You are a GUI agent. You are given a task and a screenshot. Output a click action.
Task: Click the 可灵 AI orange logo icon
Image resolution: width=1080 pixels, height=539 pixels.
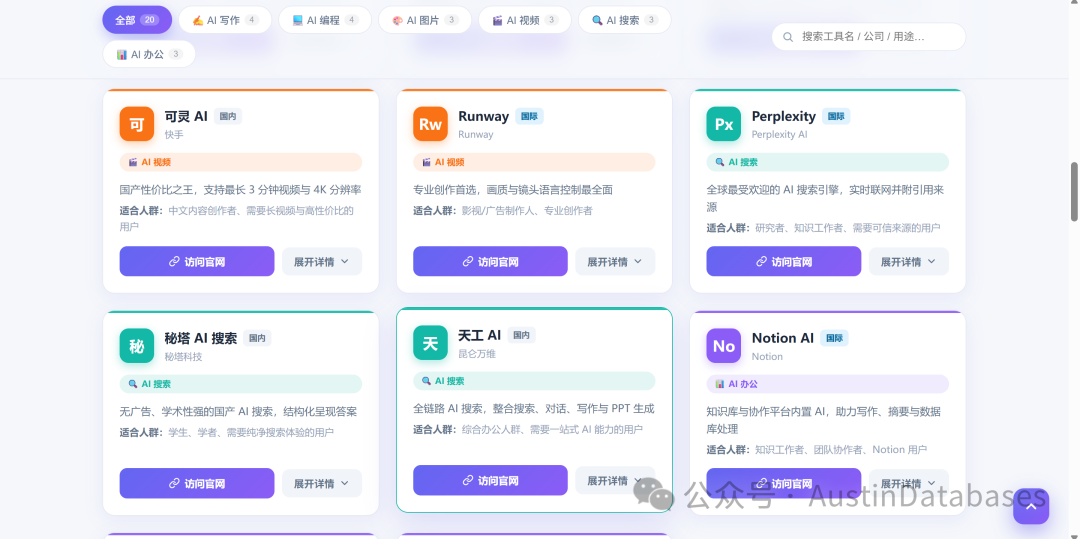tap(136, 124)
